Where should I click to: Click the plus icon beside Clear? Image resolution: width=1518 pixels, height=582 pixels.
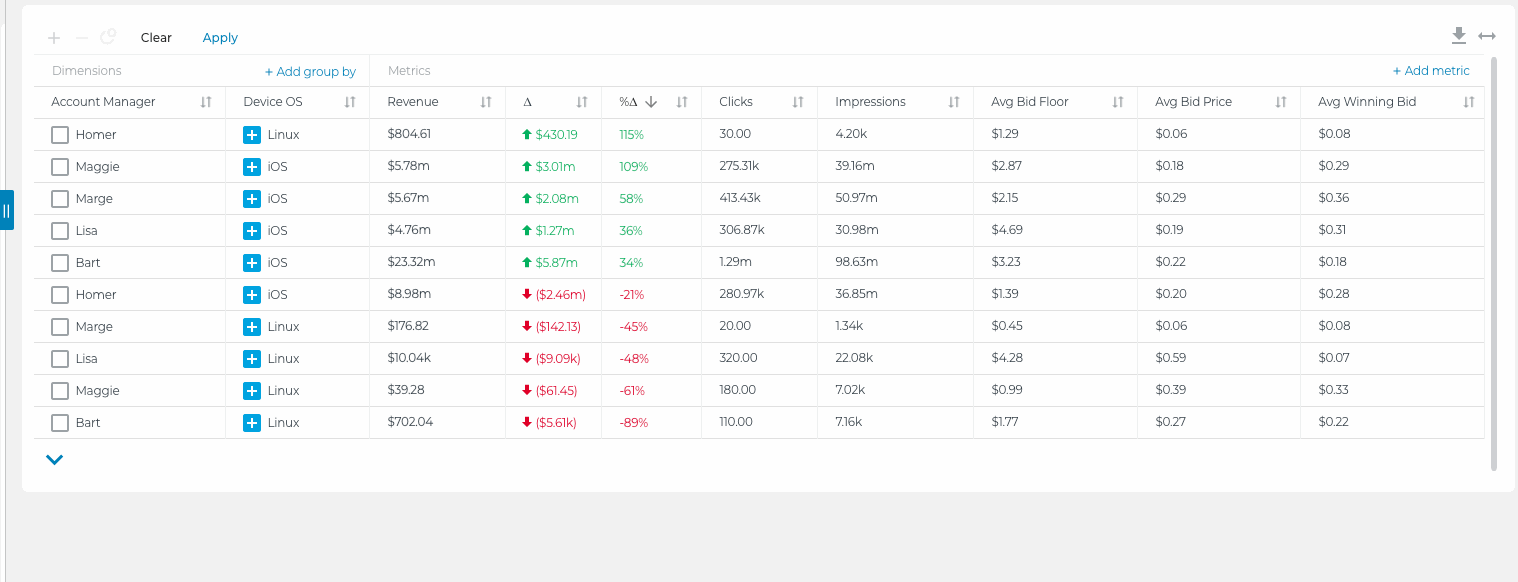(54, 38)
